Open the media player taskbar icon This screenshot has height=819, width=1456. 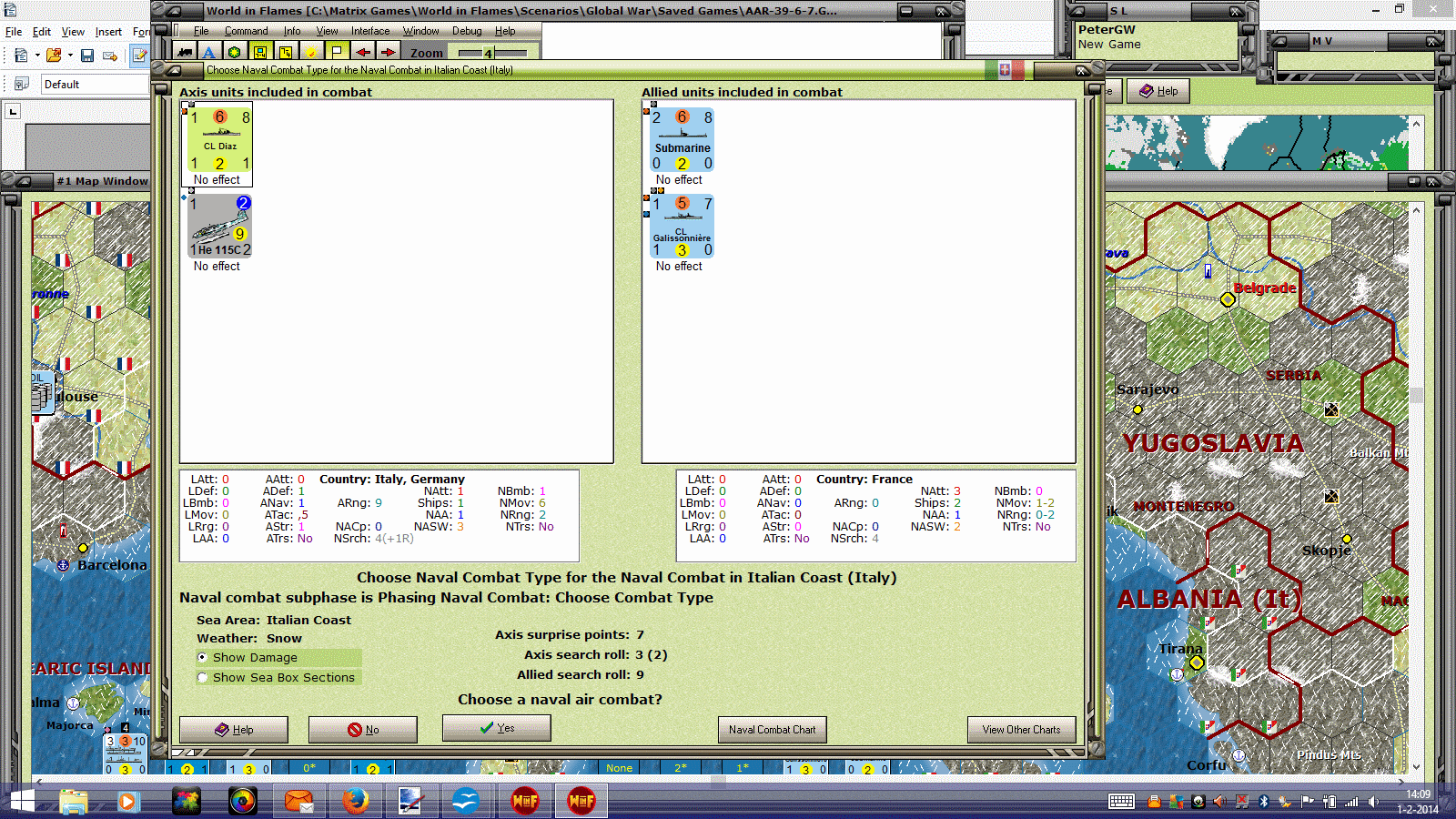(x=127, y=801)
